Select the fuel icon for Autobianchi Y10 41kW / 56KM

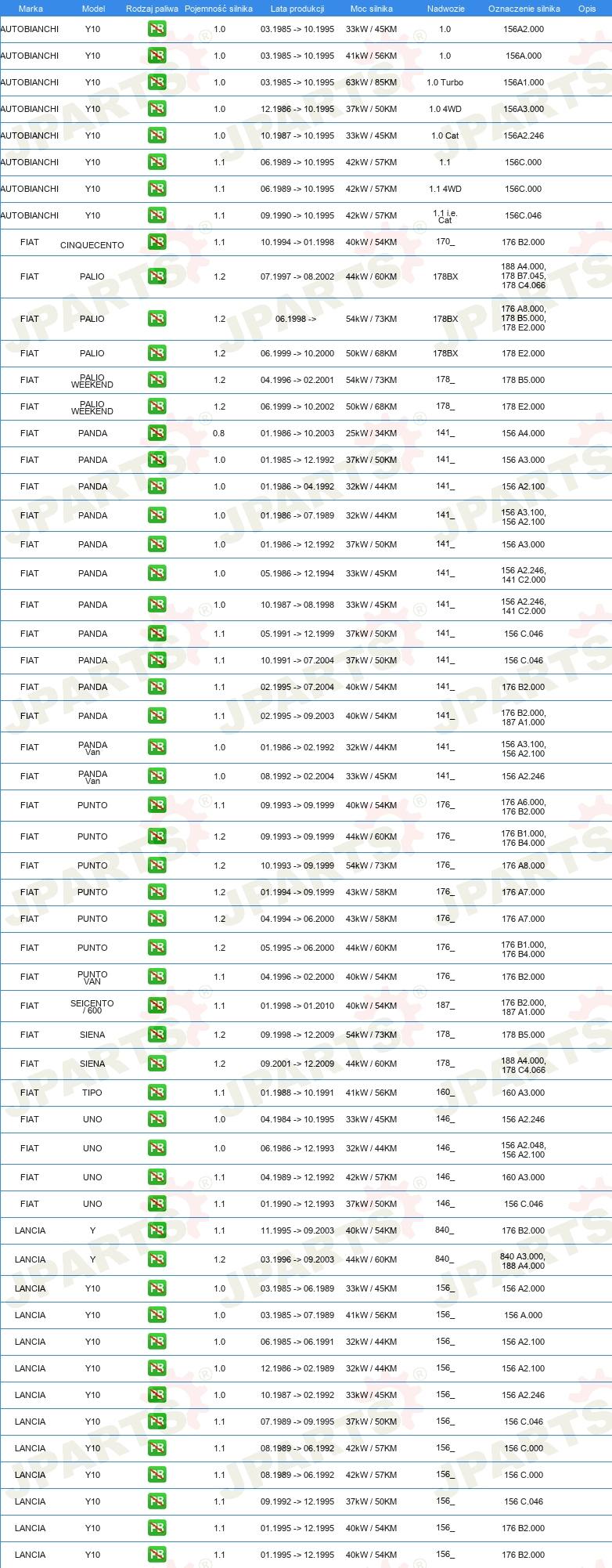(x=157, y=56)
